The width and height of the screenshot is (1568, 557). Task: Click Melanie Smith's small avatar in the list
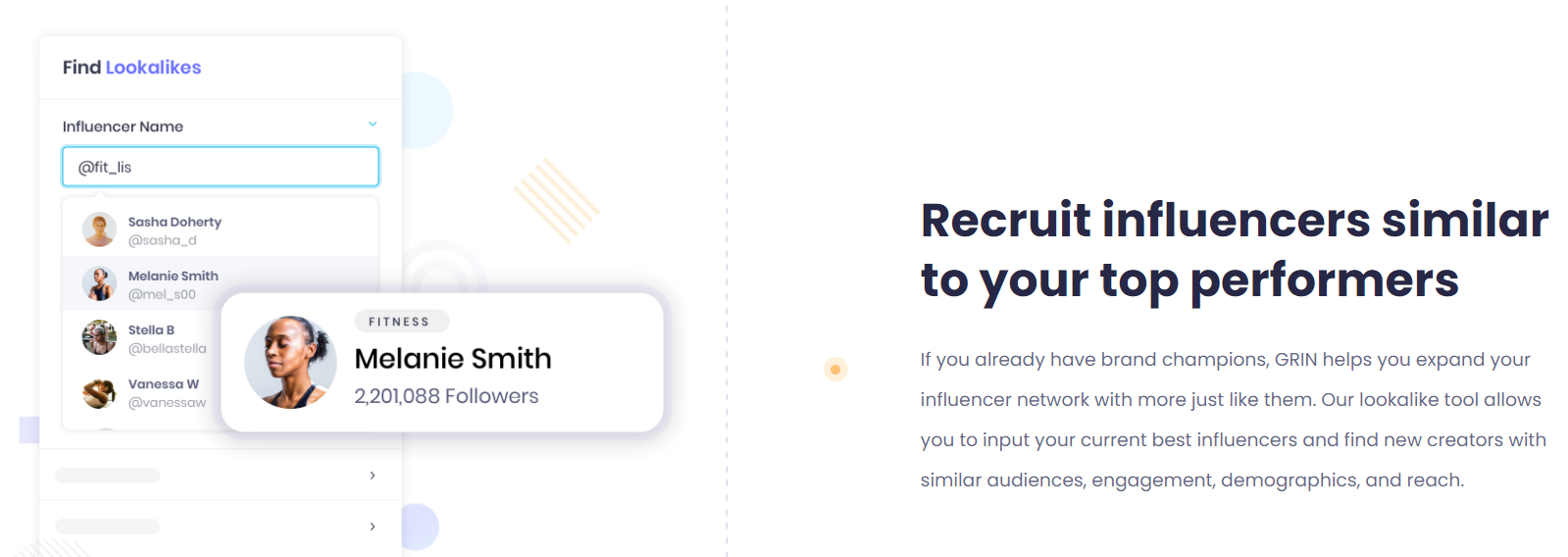pyautogui.click(x=99, y=284)
